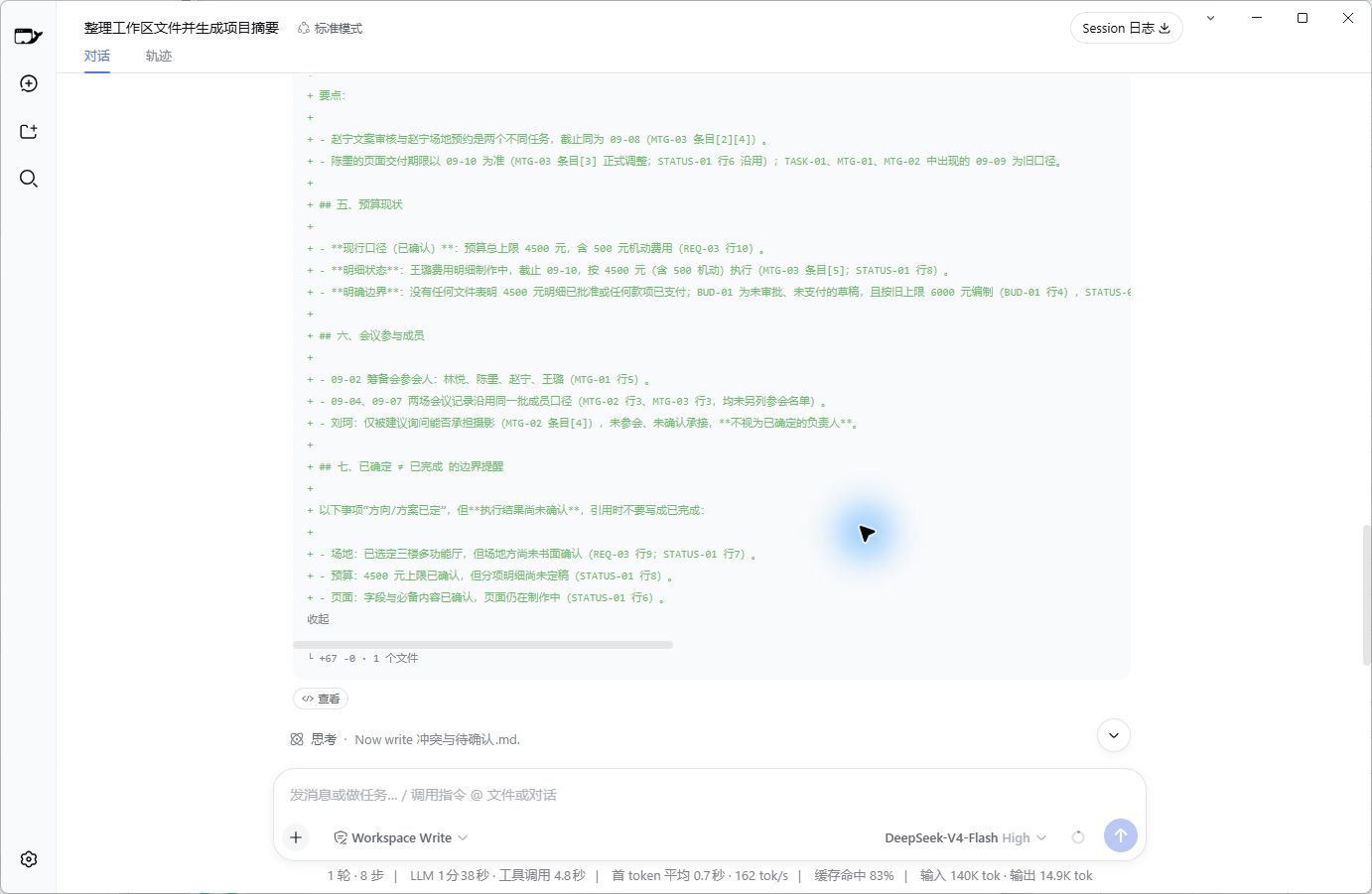Maximize the application window

click(1303, 18)
